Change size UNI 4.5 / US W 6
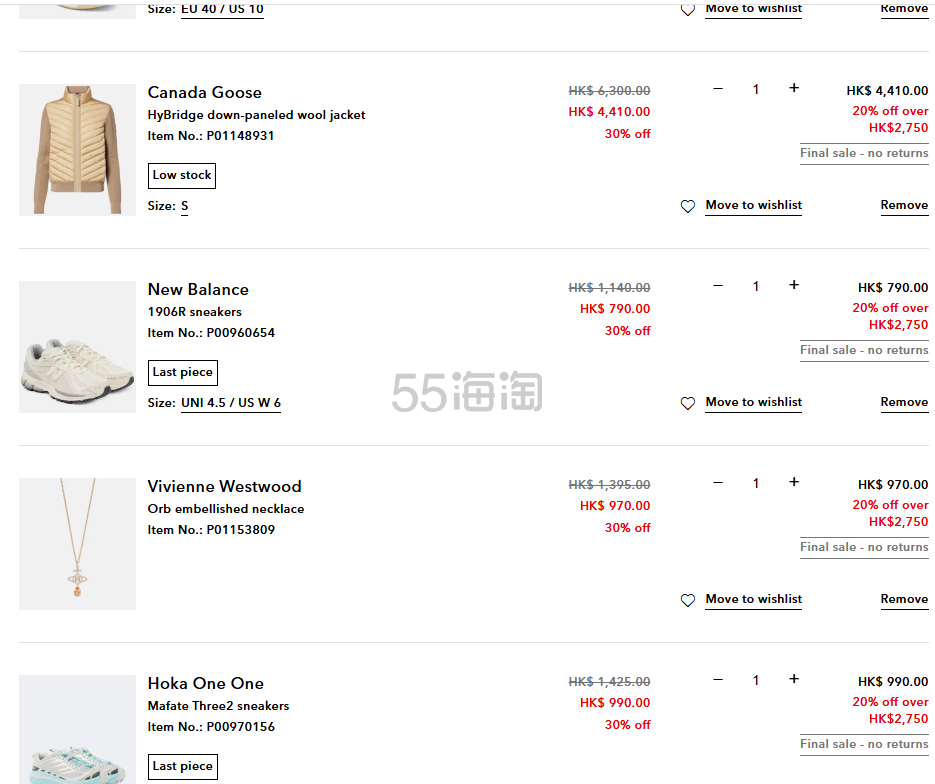 click(x=231, y=403)
